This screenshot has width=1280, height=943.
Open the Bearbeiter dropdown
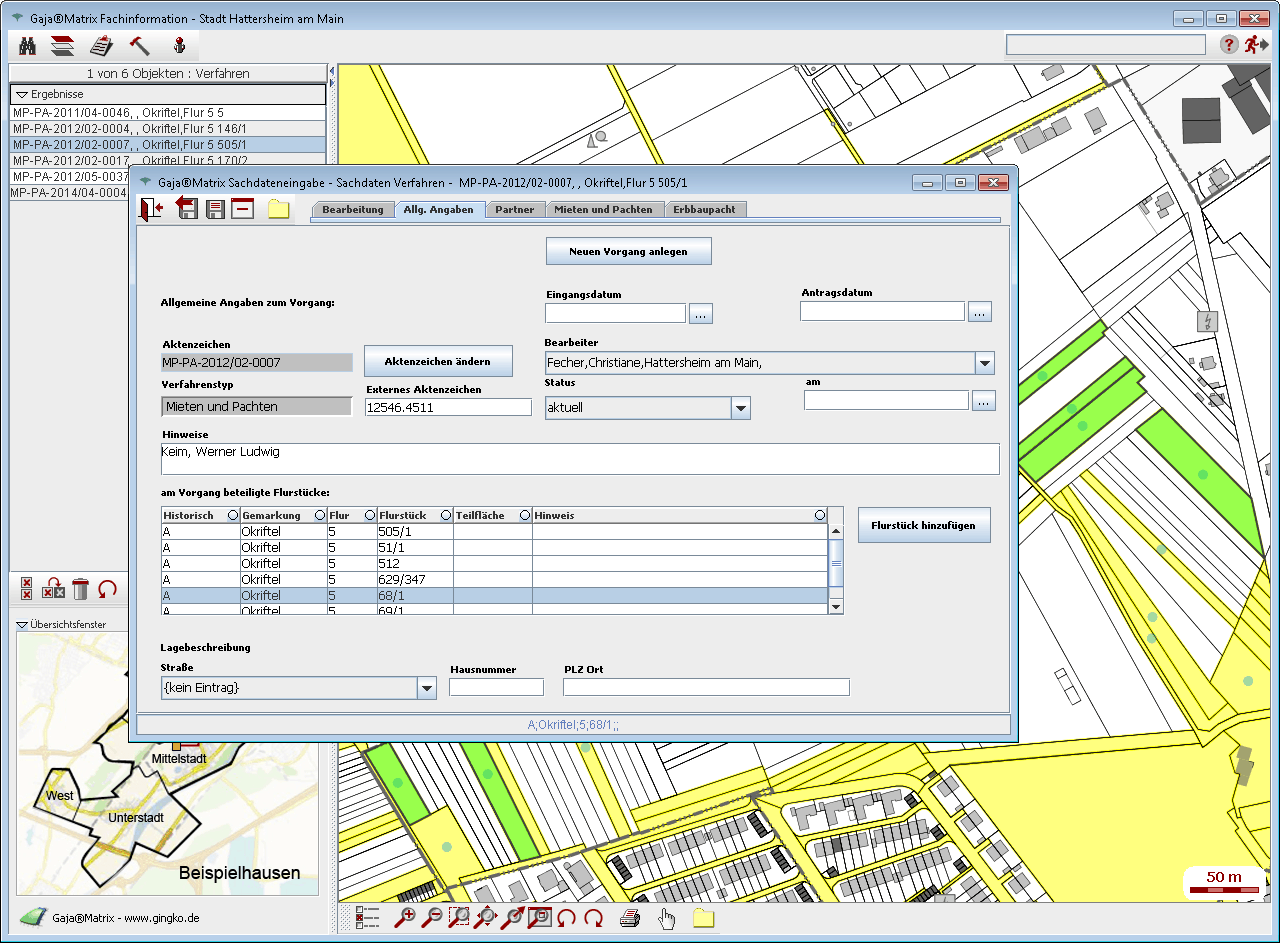(x=984, y=363)
